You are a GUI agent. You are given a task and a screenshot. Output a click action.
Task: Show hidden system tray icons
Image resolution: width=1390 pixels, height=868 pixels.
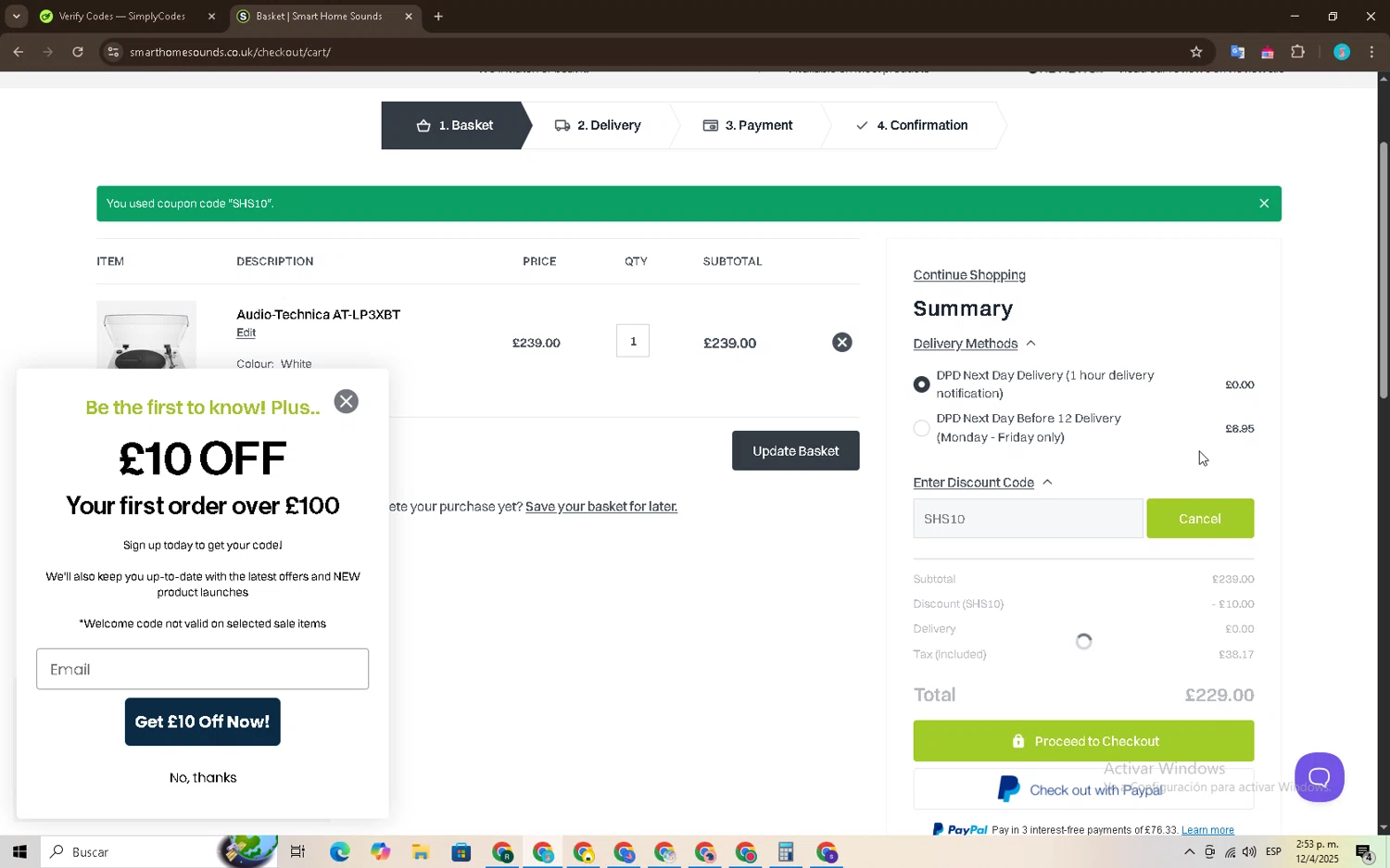1189,852
